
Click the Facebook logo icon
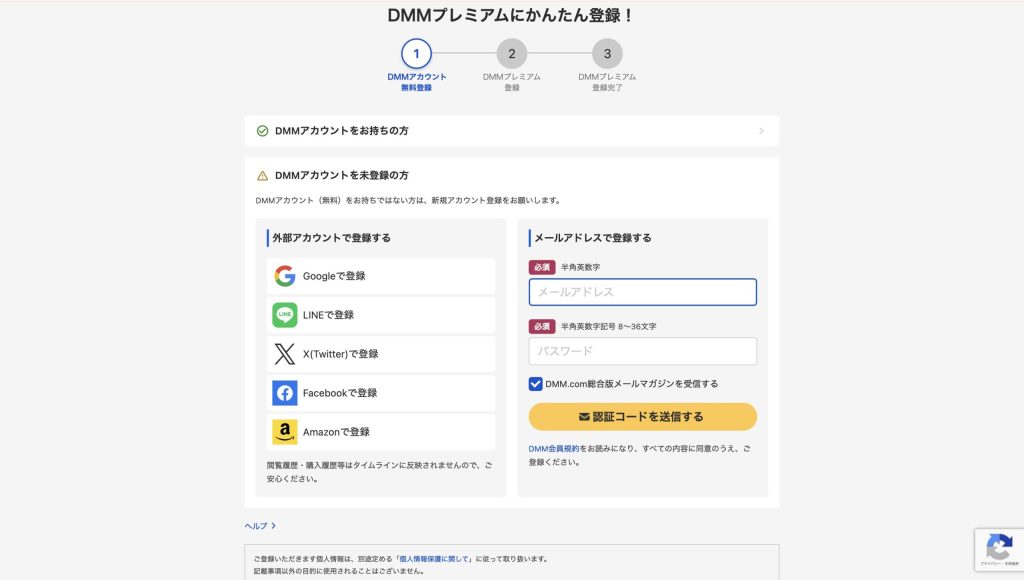coord(285,393)
